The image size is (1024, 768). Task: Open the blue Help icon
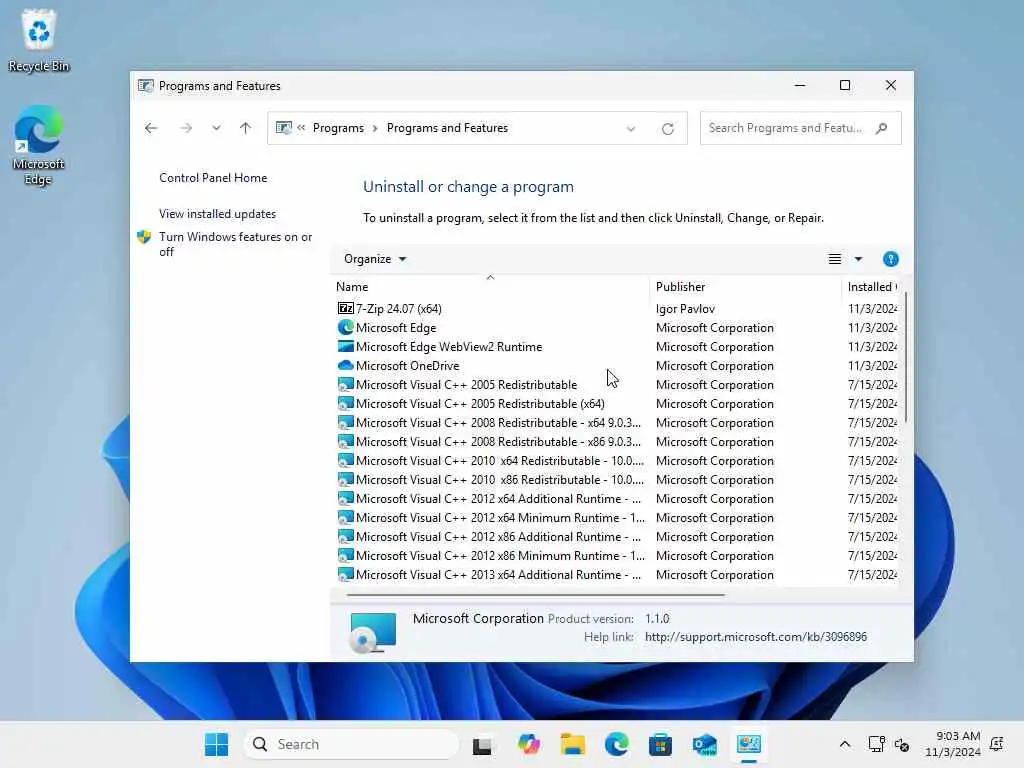pos(890,259)
